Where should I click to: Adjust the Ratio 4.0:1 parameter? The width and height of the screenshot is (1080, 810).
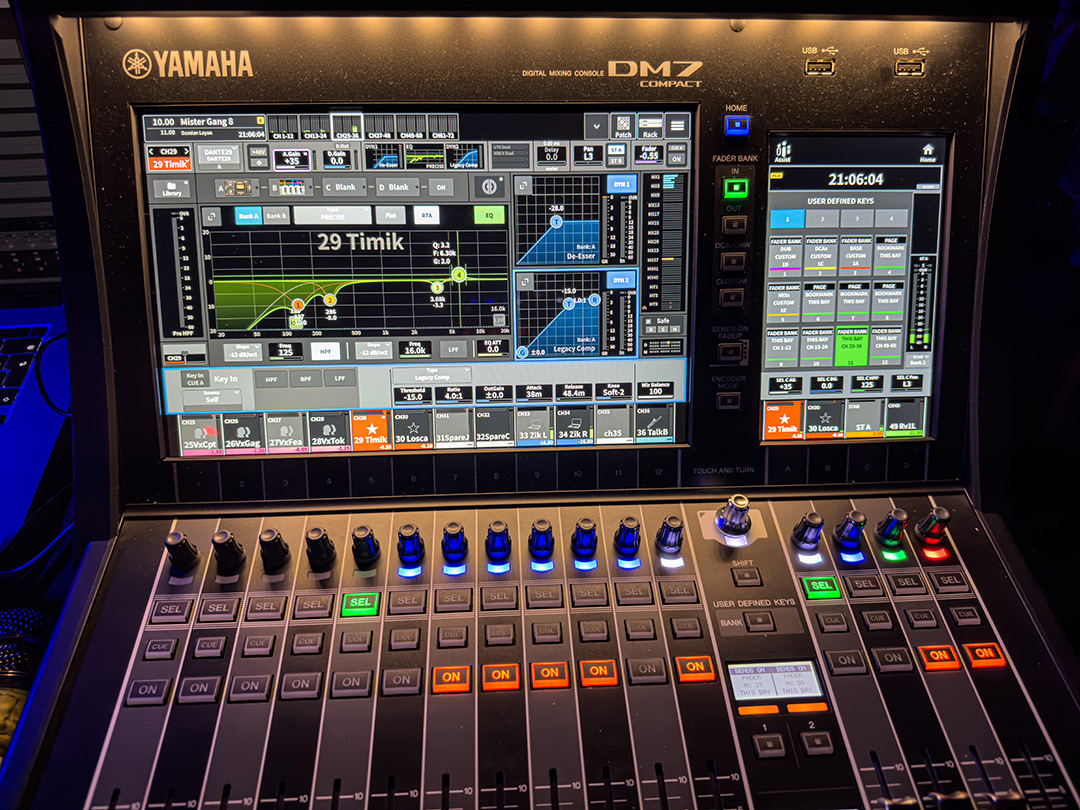coord(453,394)
